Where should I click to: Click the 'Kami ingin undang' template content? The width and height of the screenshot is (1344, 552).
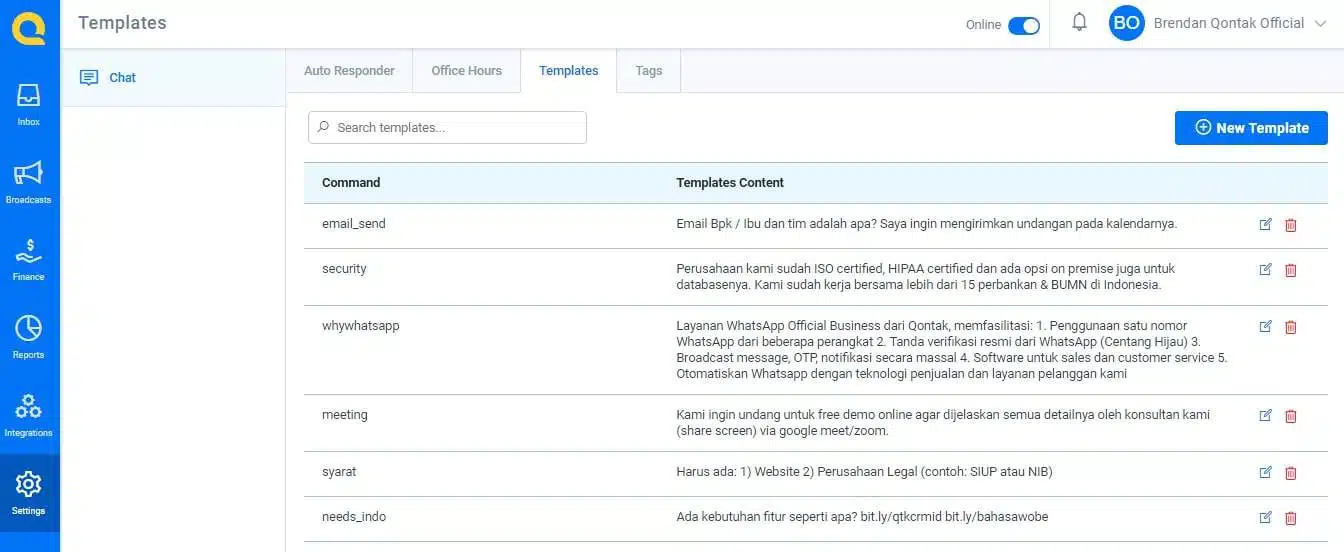[943, 423]
